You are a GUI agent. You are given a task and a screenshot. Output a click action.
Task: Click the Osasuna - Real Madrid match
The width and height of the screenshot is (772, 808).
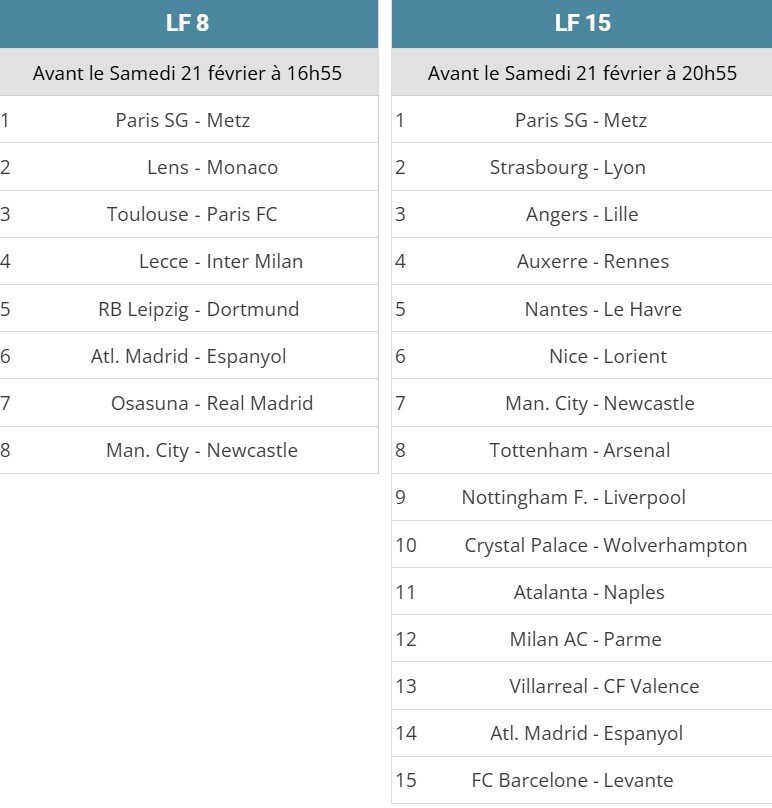tap(212, 403)
